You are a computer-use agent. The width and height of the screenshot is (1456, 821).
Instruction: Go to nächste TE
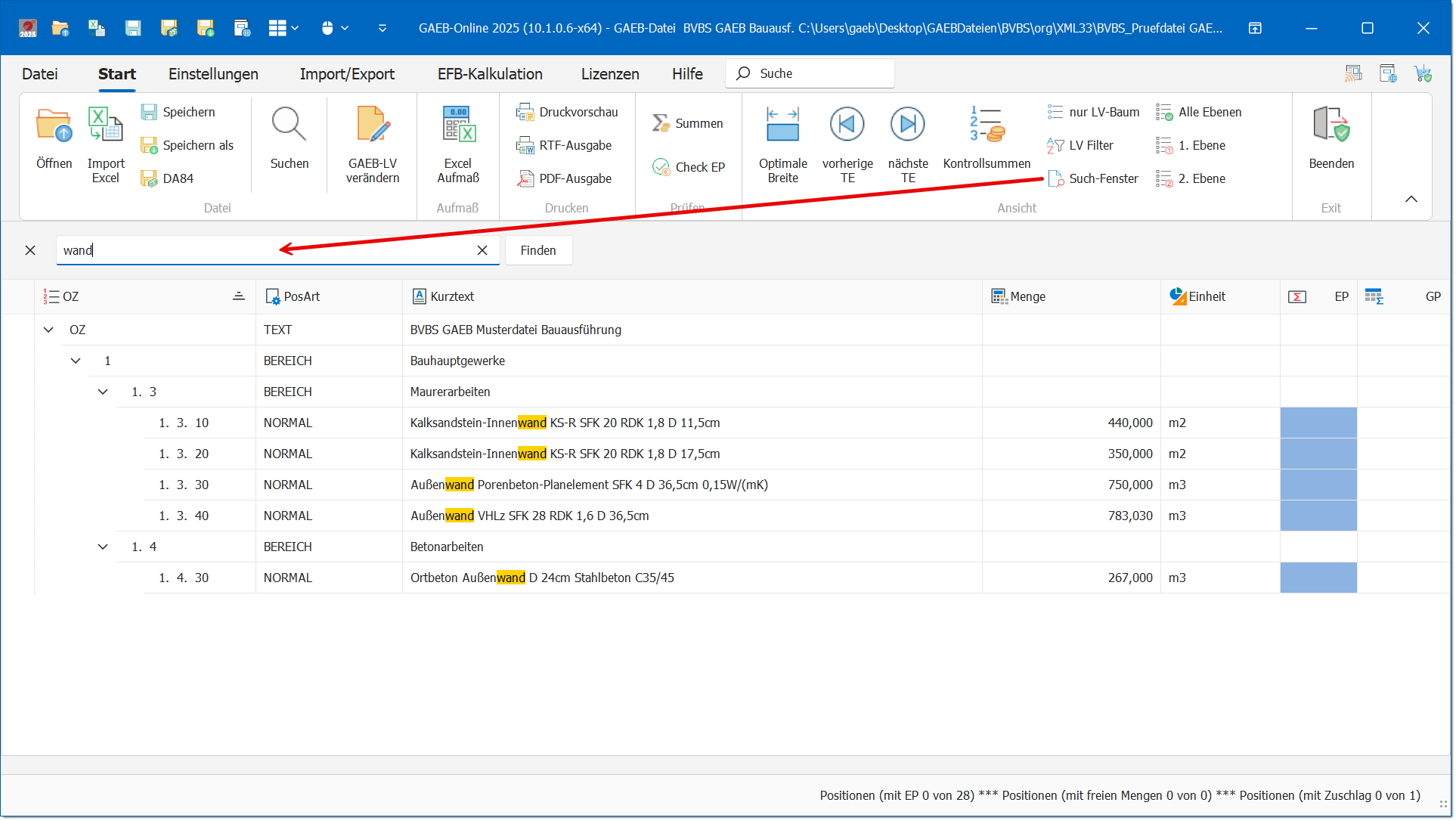[907, 125]
